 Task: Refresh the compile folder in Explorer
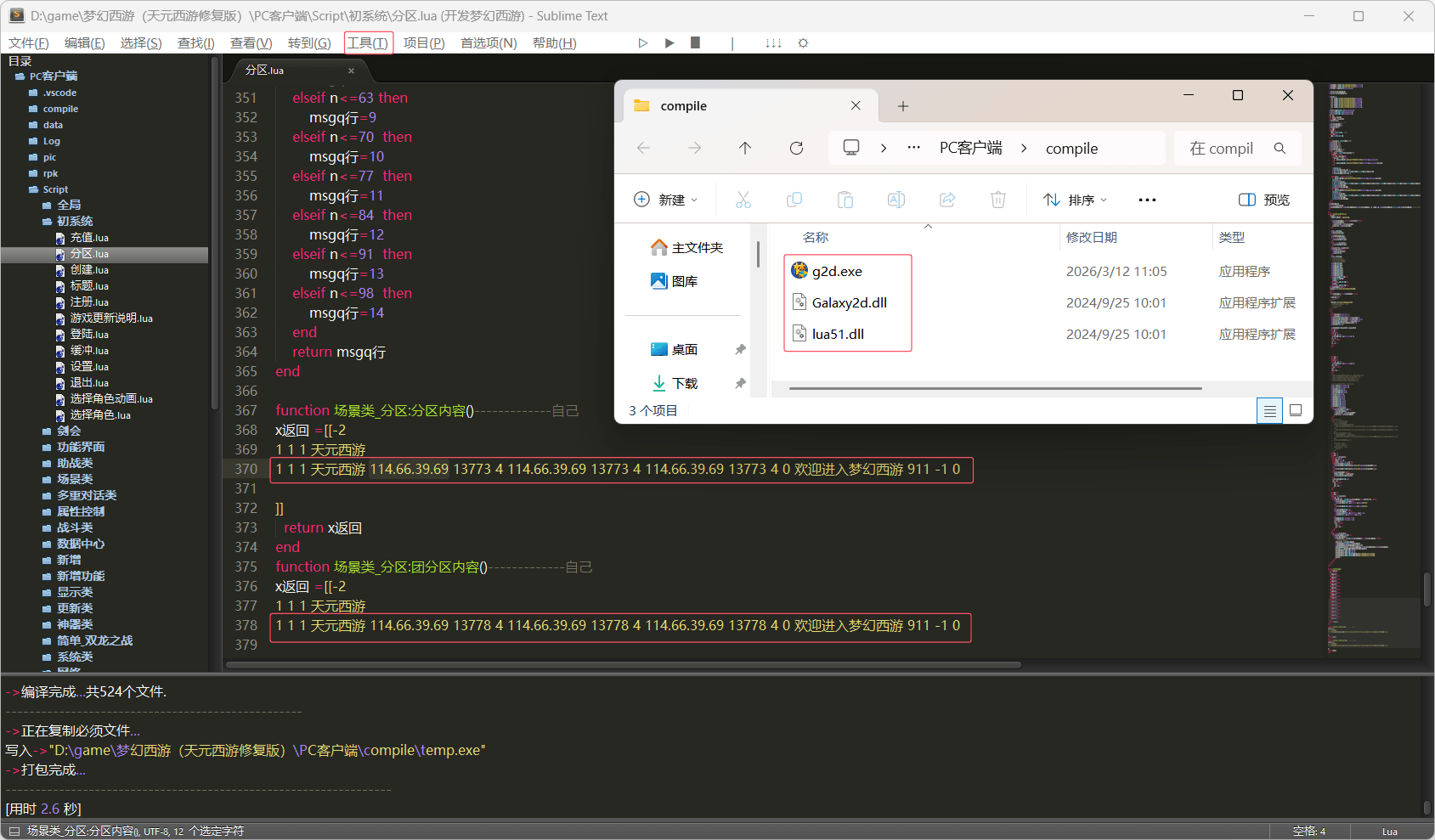coord(796,149)
